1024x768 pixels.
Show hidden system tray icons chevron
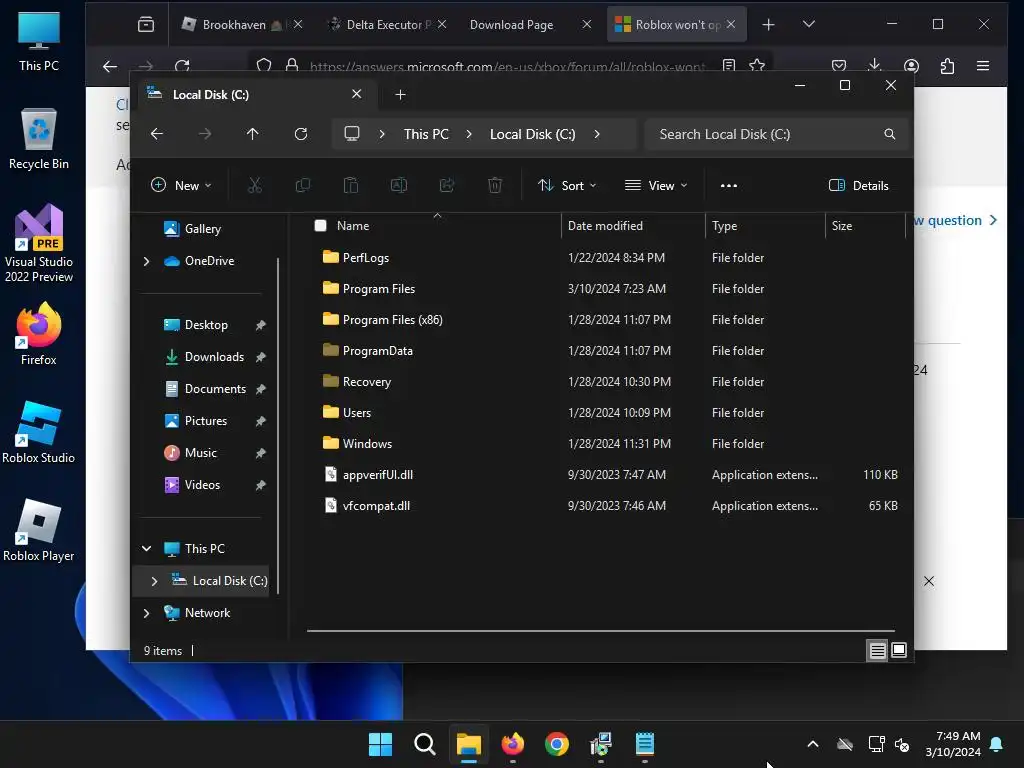pyautogui.click(x=812, y=744)
